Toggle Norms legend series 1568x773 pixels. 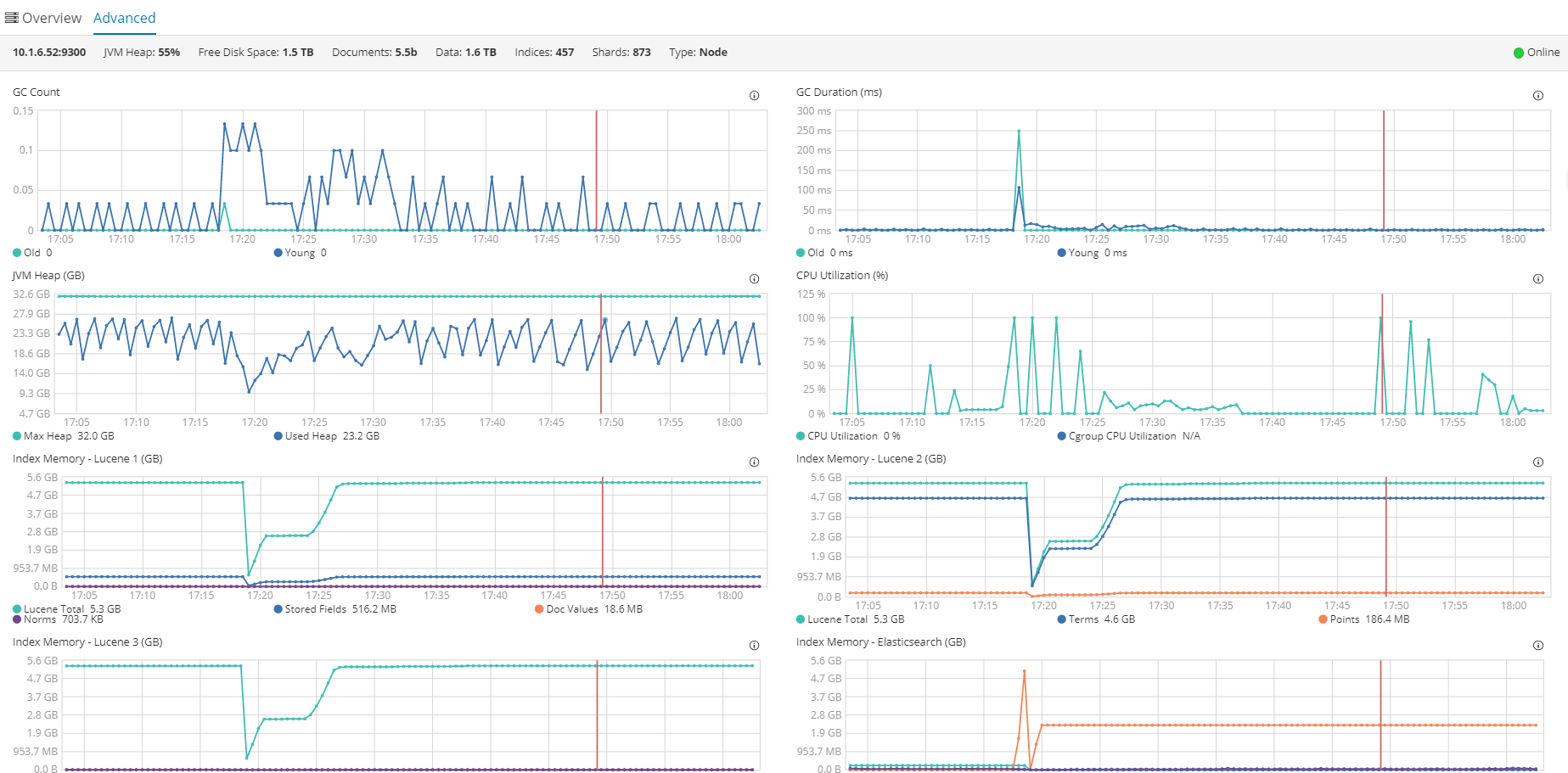click(x=59, y=619)
